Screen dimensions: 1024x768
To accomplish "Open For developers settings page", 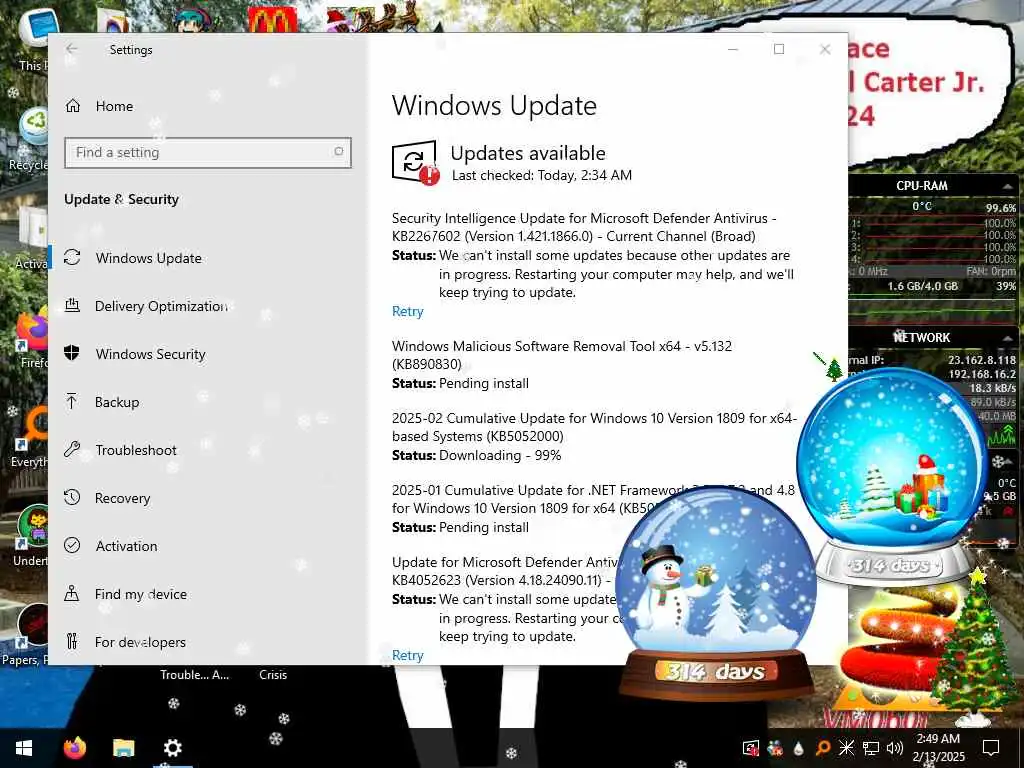I will click(140, 642).
